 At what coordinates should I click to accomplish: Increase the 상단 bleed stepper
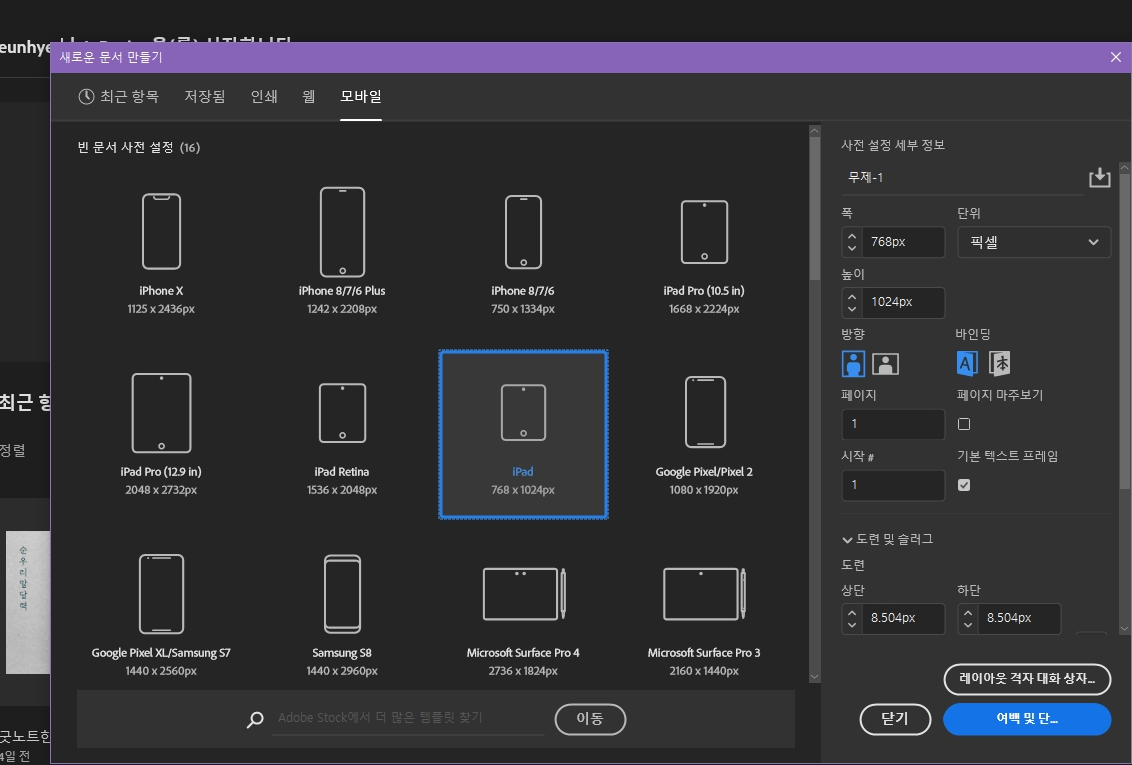coord(852,612)
